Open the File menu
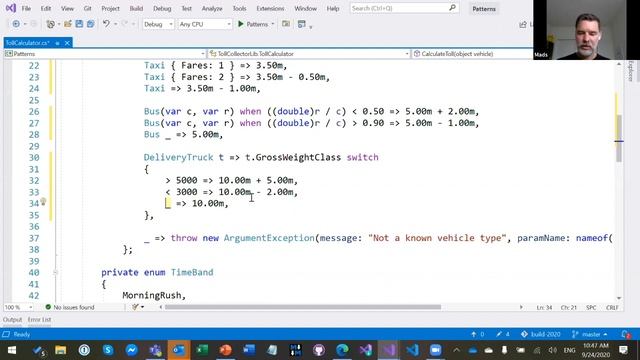The width and height of the screenshot is (640, 360). [26, 8]
